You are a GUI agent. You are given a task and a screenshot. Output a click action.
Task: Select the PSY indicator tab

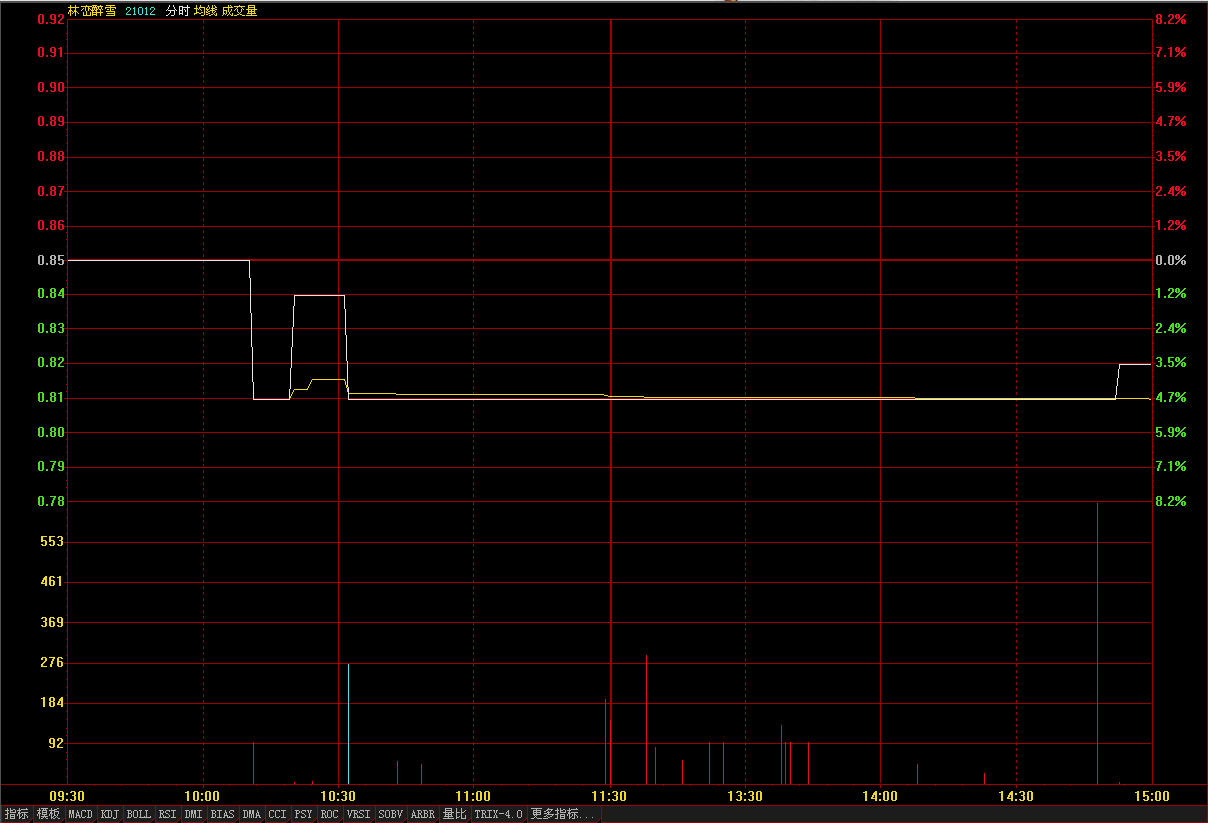tap(303, 814)
